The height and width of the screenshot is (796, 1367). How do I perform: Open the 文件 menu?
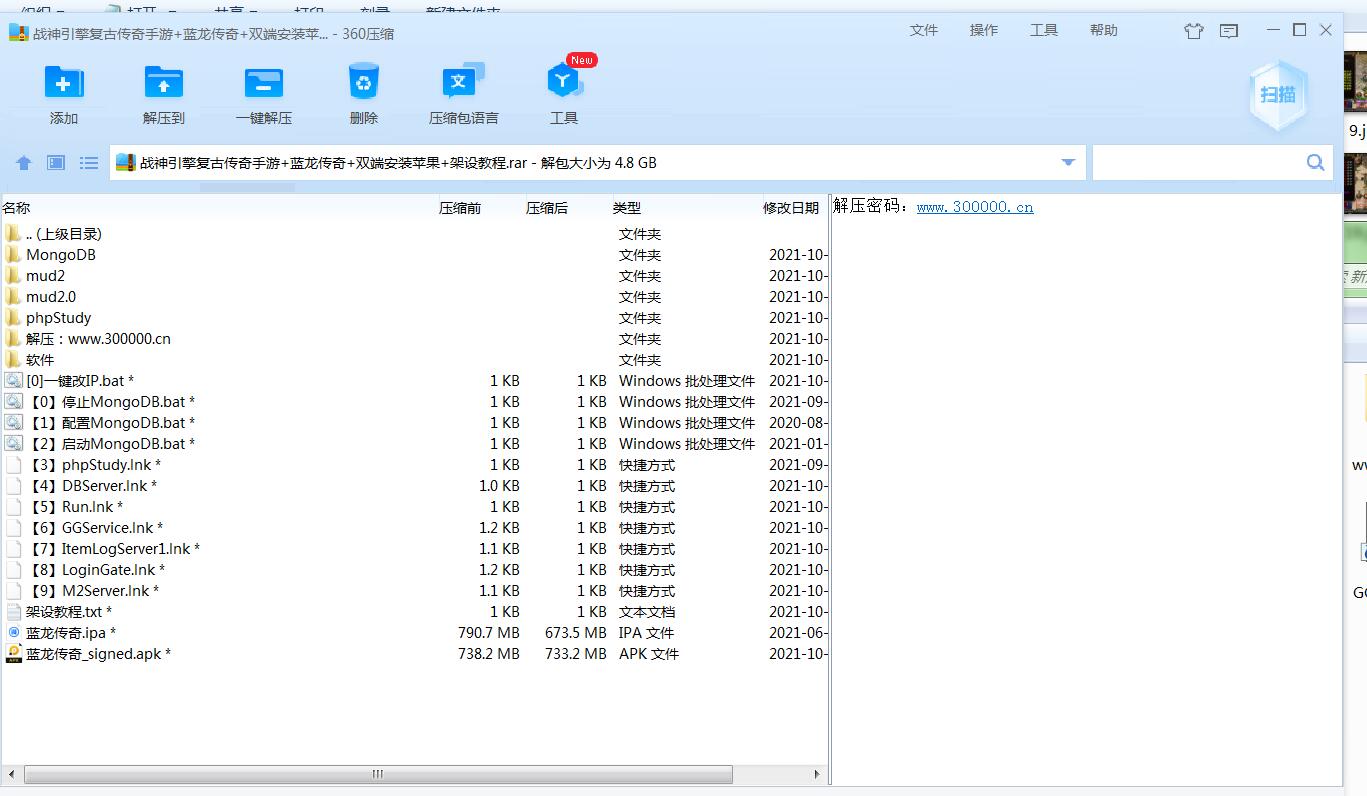click(923, 30)
